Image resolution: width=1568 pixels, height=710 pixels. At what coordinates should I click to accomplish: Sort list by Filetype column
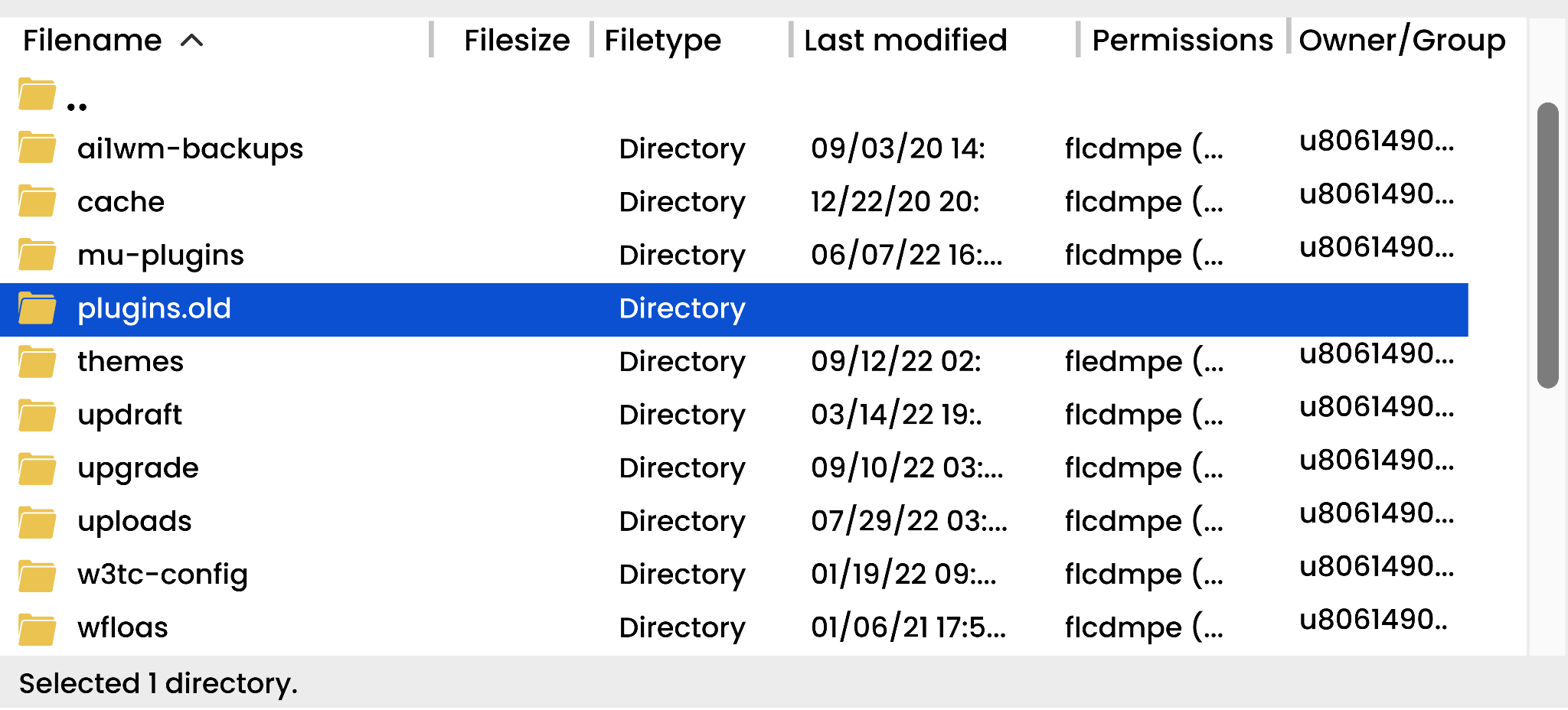coord(662,41)
